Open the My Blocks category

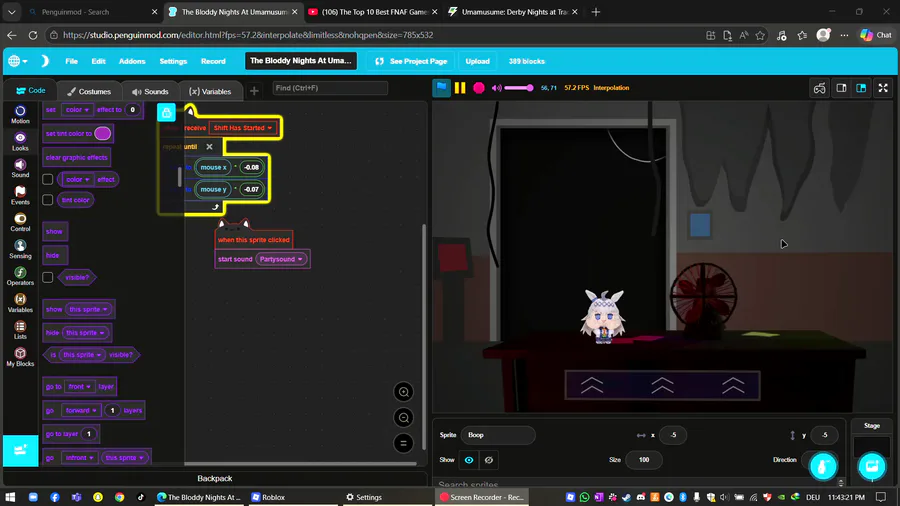[x=20, y=357]
